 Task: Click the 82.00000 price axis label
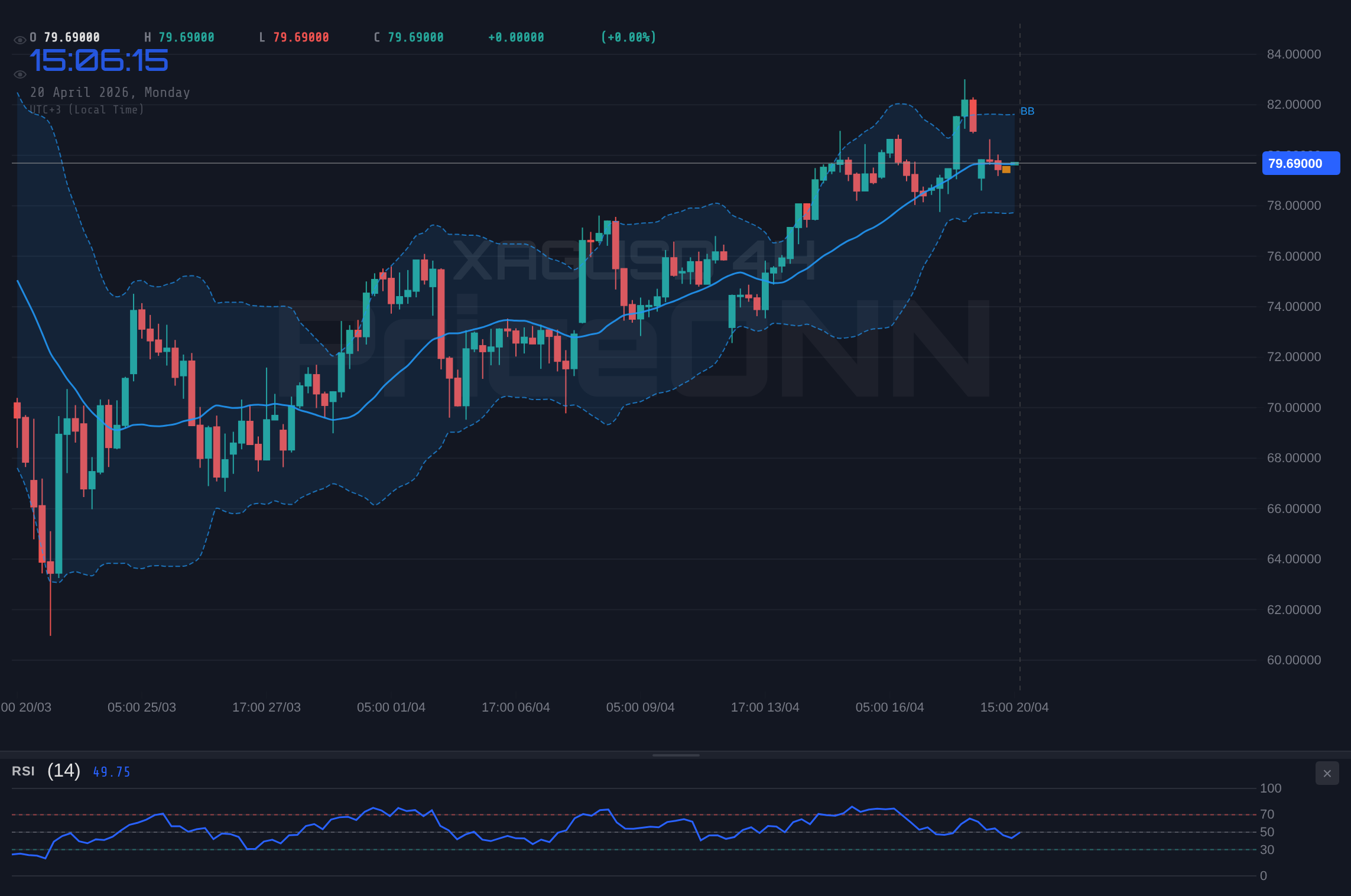pos(1294,105)
